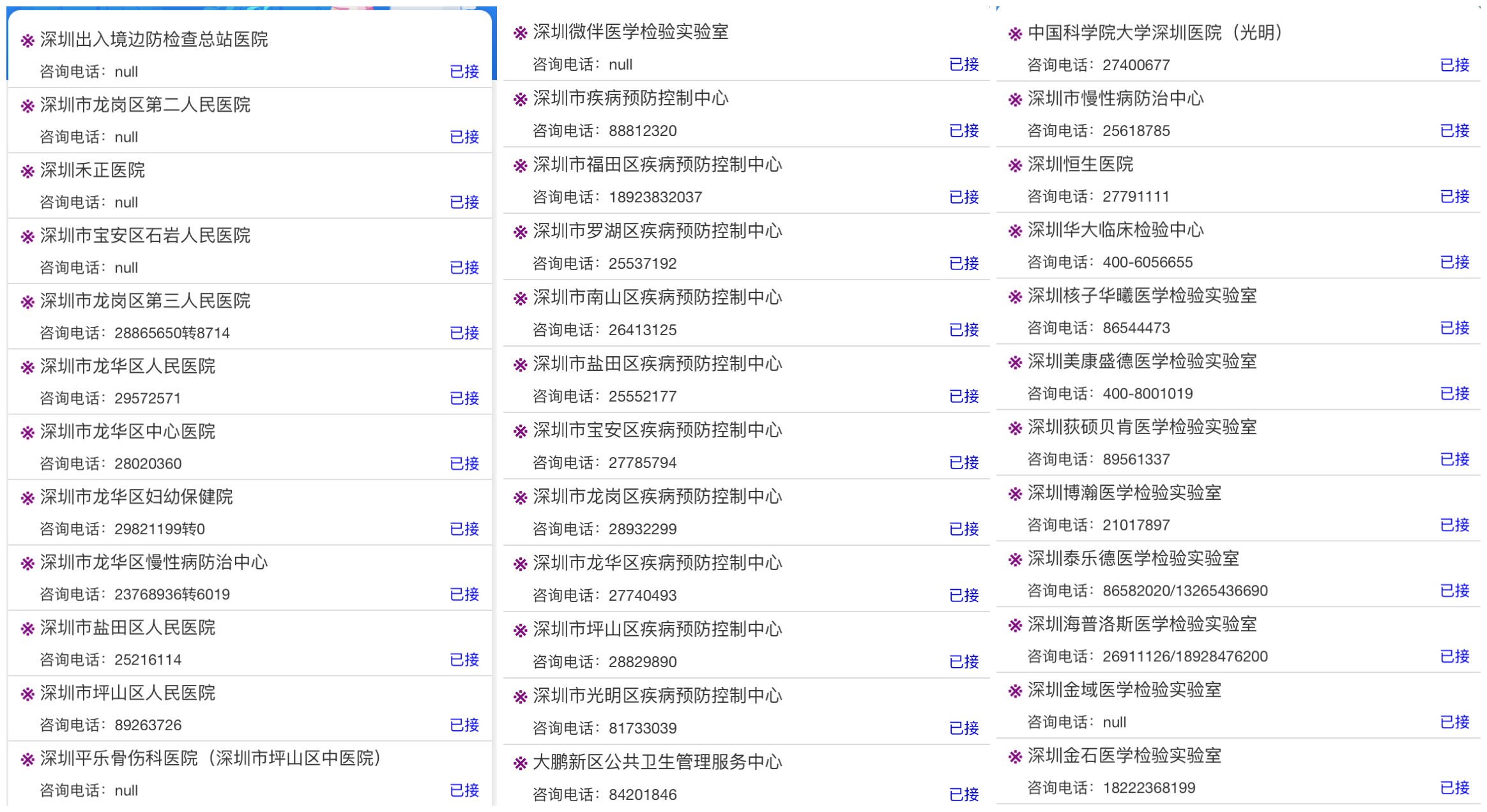Image resolution: width=1487 pixels, height=812 pixels.
Task: Click the asterisk icon beside 深圳恒生医院
Action: 1015,165
